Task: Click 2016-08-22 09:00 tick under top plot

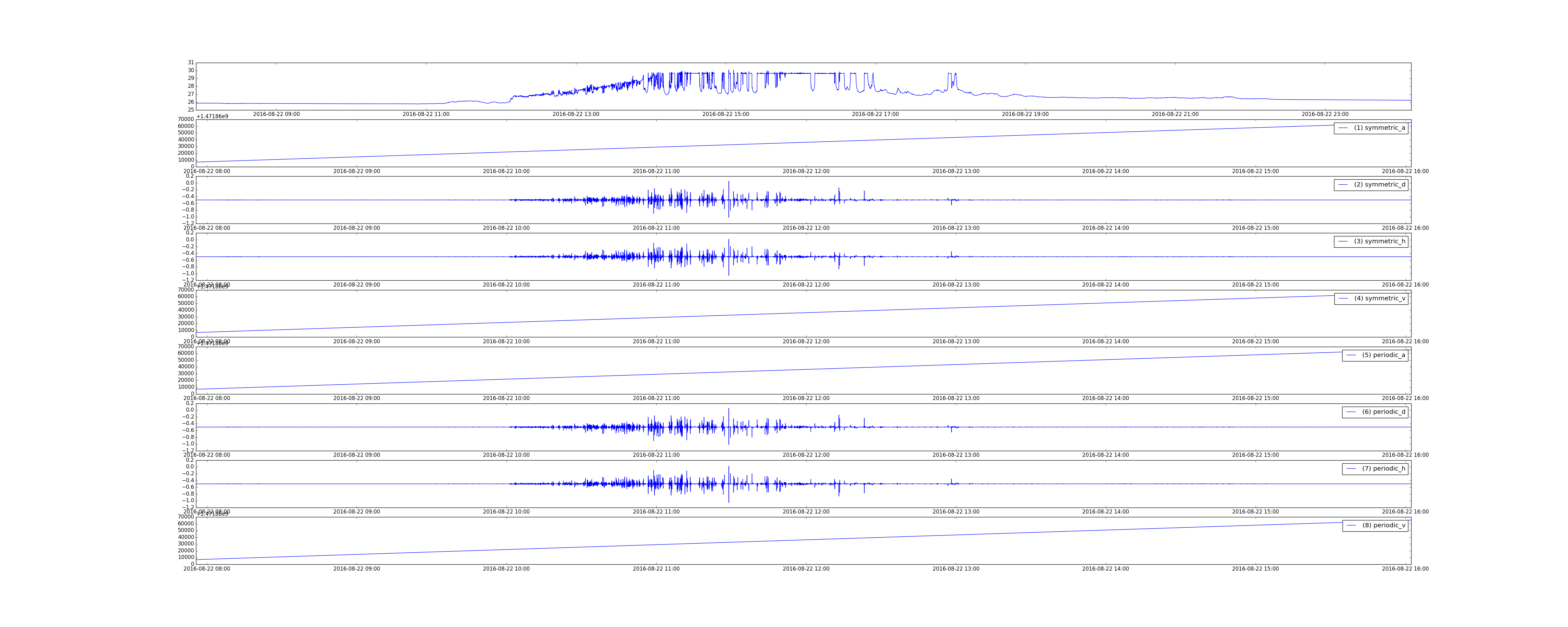Action: pos(276,114)
